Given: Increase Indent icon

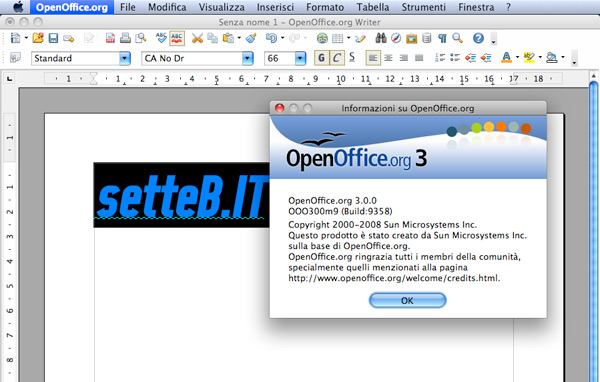Looking at the screenshot, I should point(486,58).
